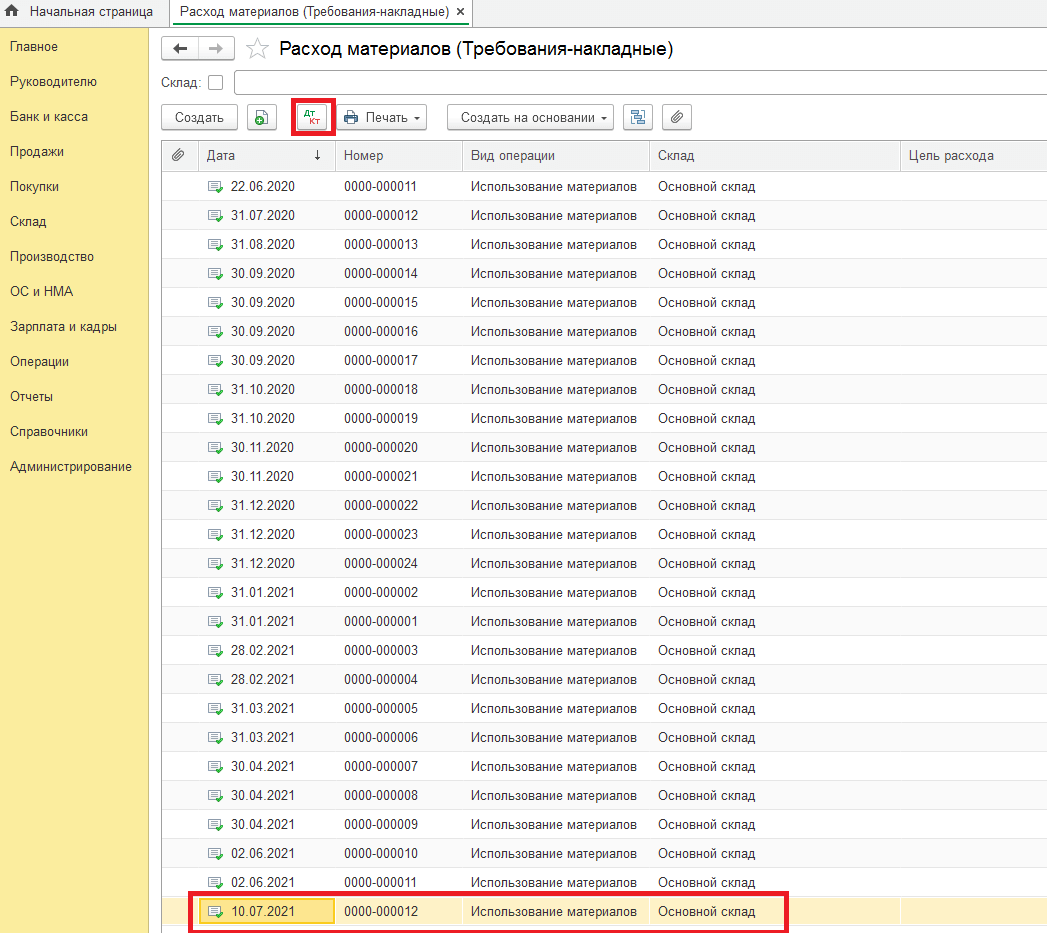This screenshot has height=933, width=1047.
Task: Click the forward navigation arrow
Action: pos(216,49)
